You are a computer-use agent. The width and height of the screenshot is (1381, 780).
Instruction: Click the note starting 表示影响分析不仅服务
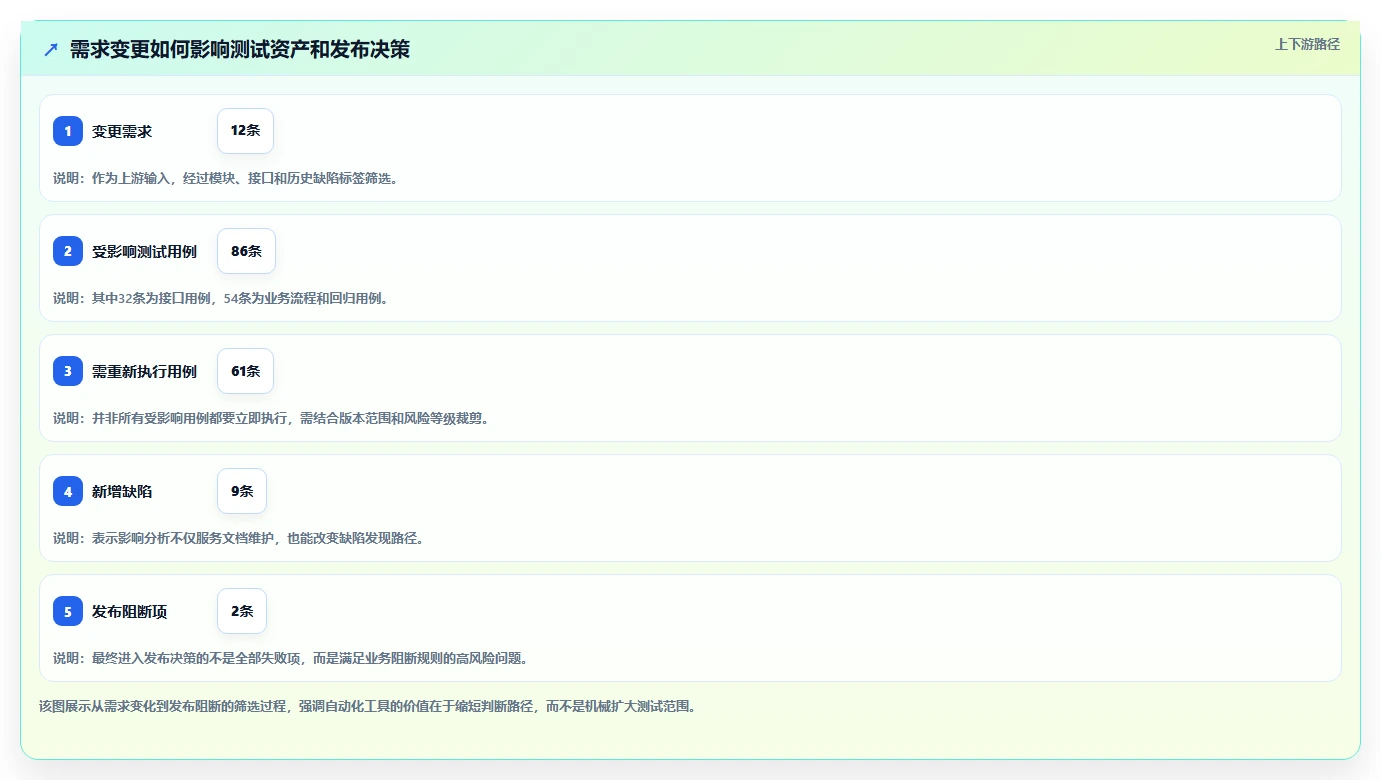click(x=239, y=538)
